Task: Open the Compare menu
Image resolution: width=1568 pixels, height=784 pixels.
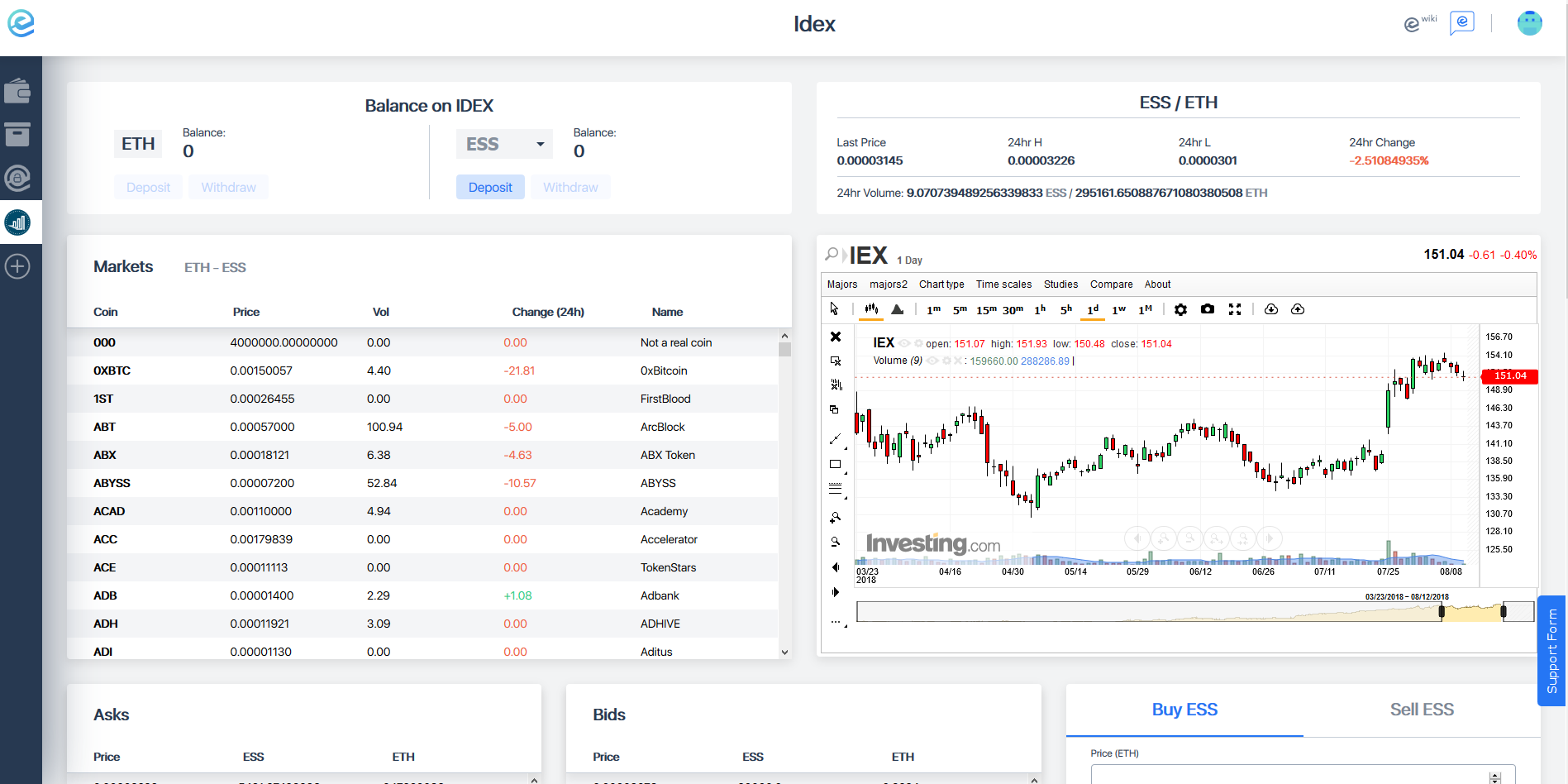Action: click(x=1111, y=284)
